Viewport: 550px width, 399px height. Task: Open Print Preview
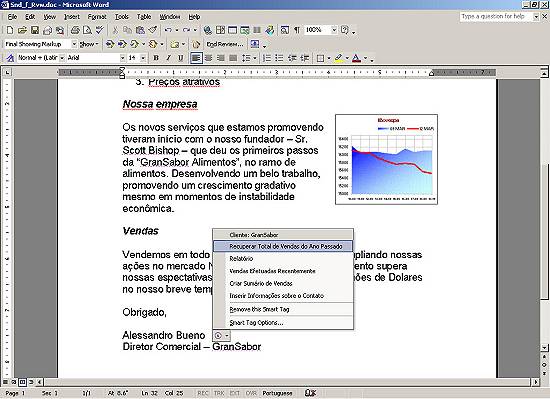point(87,30)
